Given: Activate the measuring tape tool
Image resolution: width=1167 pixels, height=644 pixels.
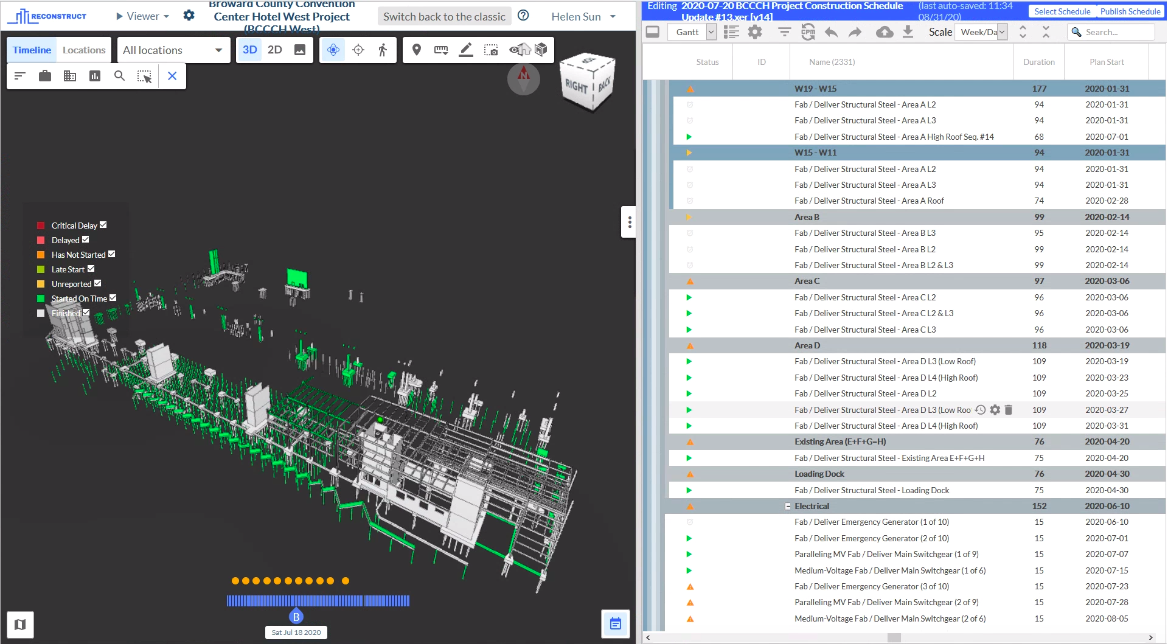Looking at the screenshot, I should pos(441,49).
